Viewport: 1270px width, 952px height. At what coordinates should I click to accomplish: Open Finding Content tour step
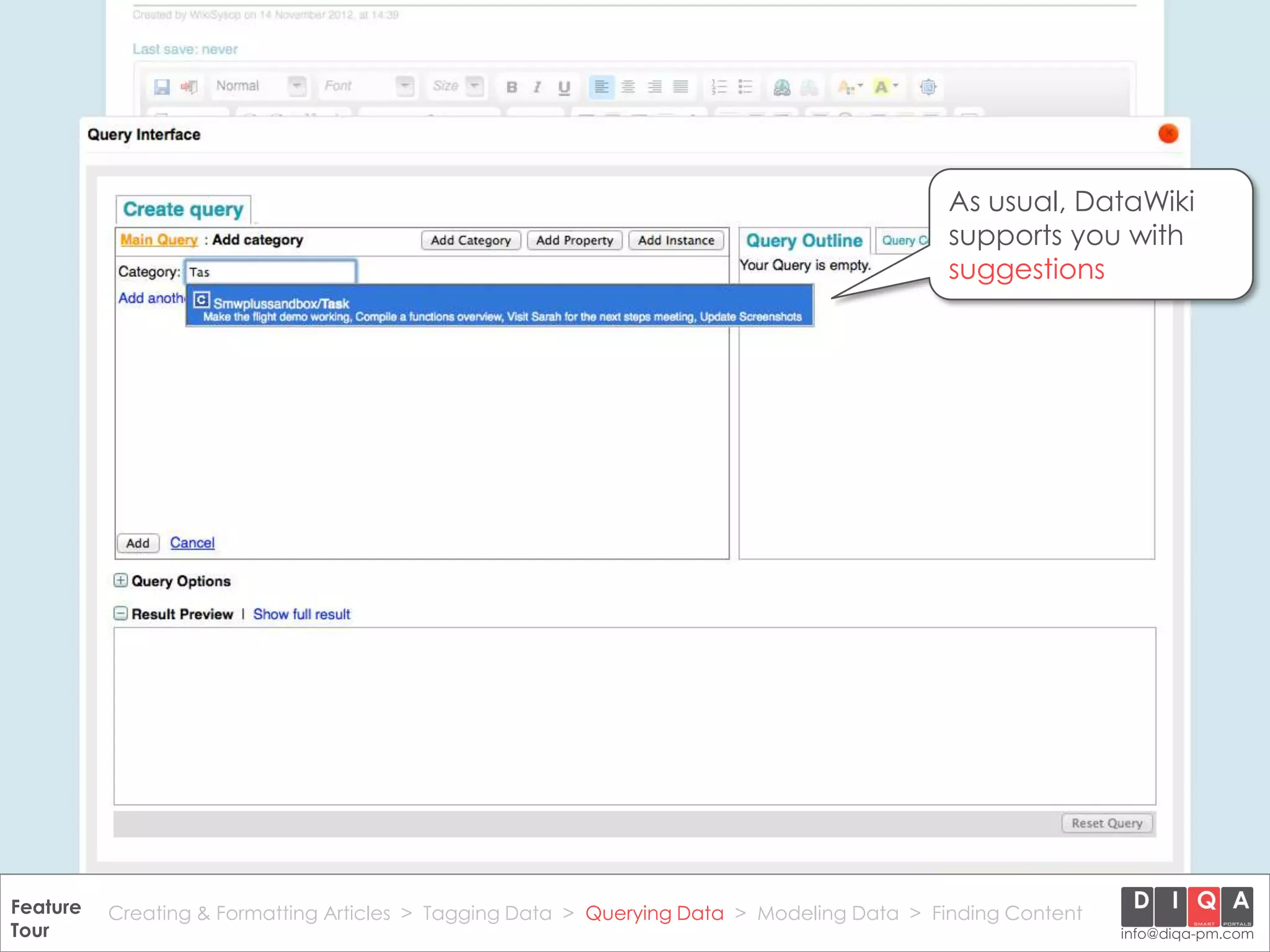coord(1007,913)
